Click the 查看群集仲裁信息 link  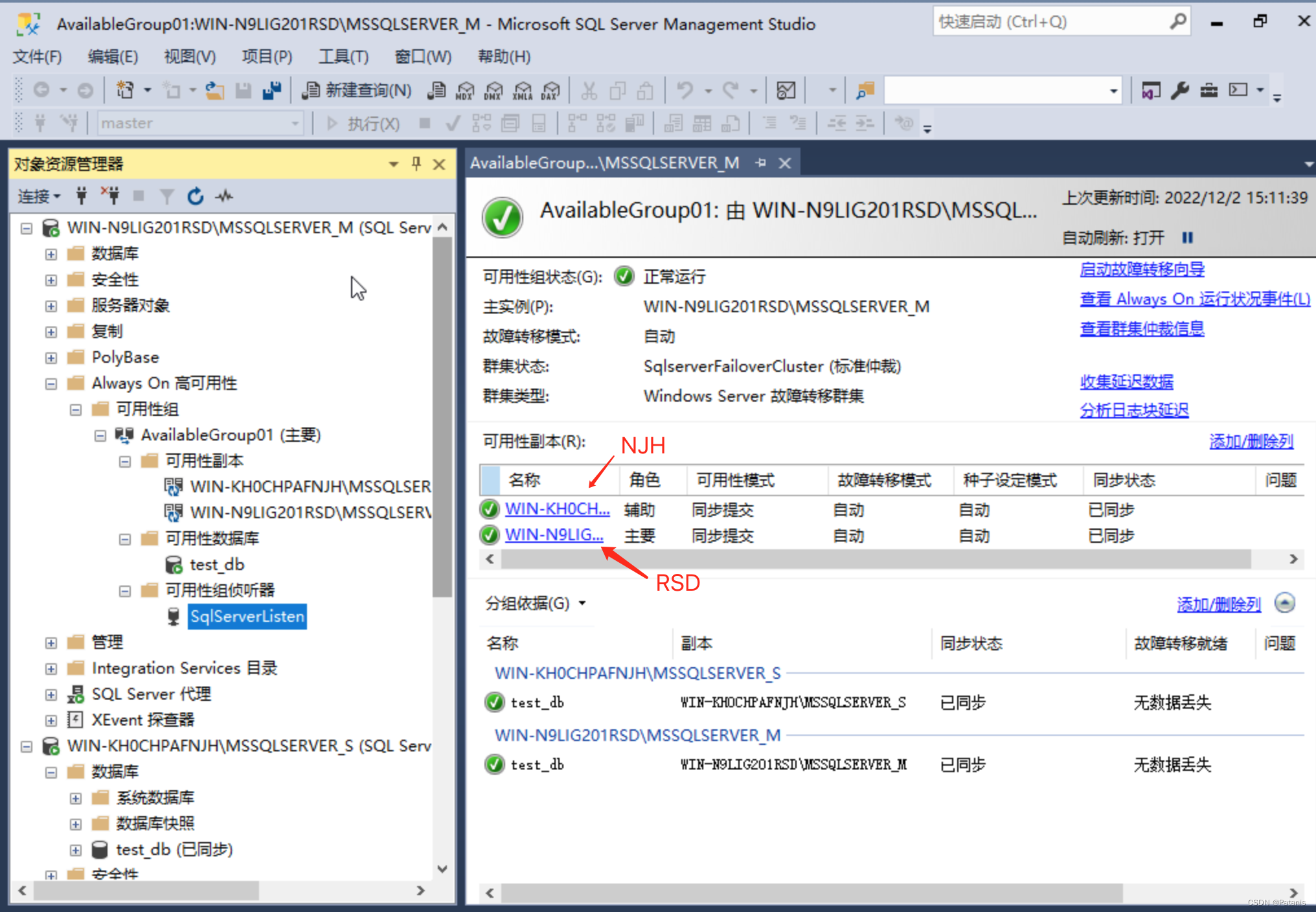pos(1142,329)
